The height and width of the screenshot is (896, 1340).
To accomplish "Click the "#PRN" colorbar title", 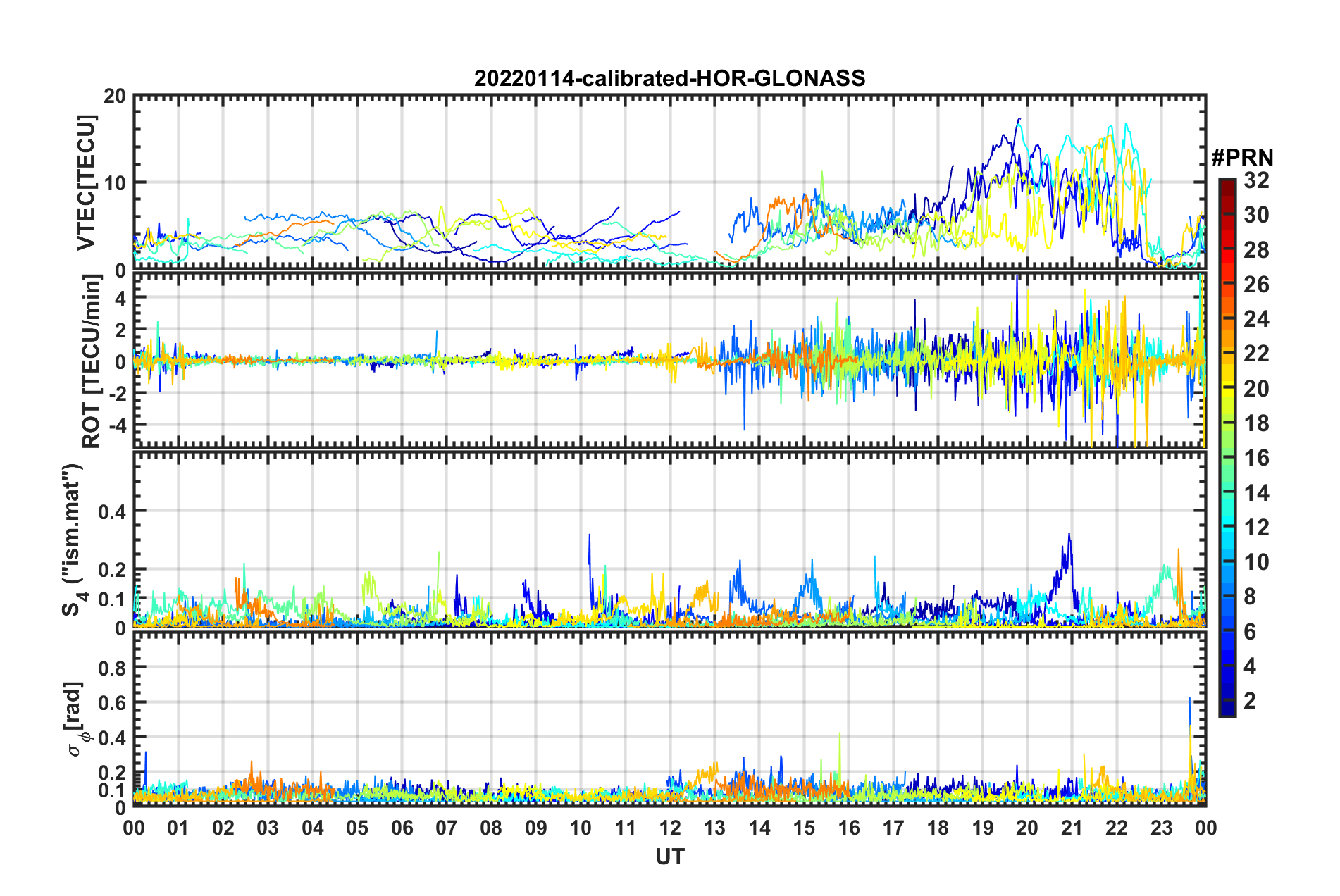I will point(1242,157).
